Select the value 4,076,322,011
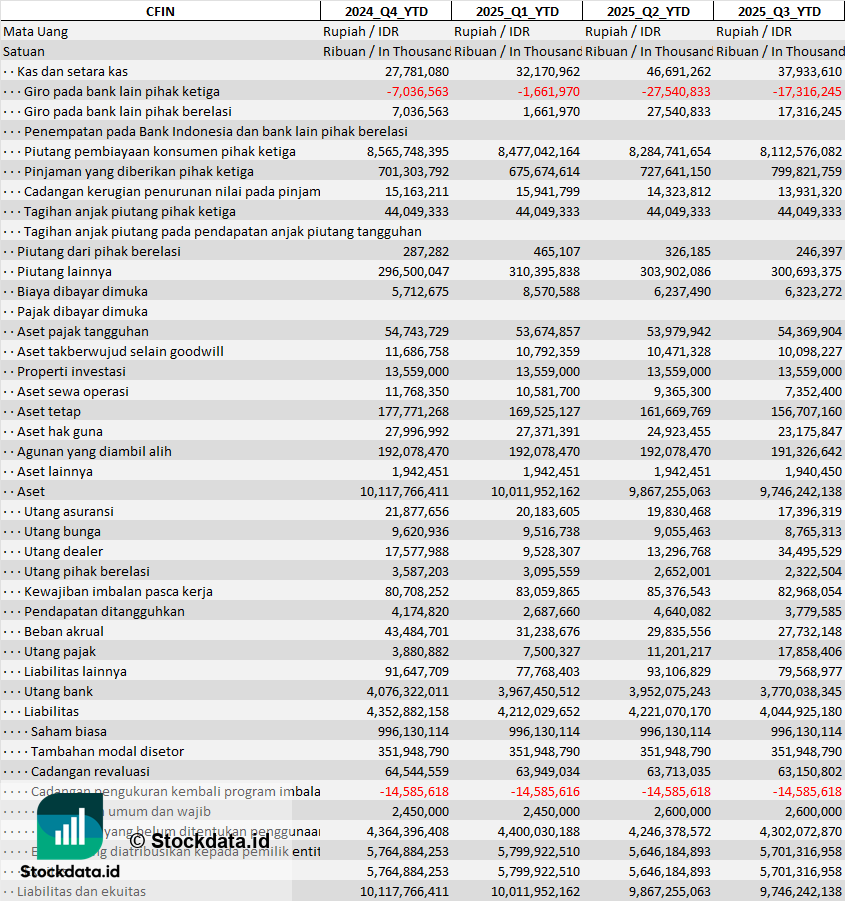This screenshot has height=901, width=845. [408, 692]
